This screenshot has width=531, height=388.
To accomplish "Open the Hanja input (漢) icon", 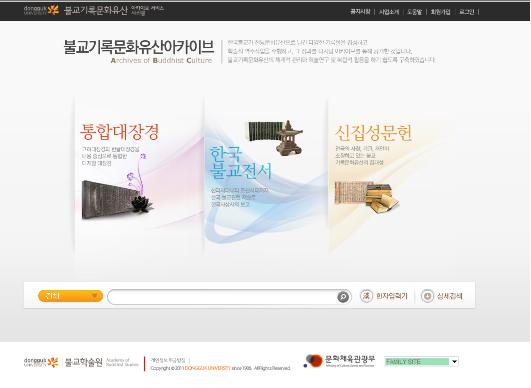I will pos(366,296).
